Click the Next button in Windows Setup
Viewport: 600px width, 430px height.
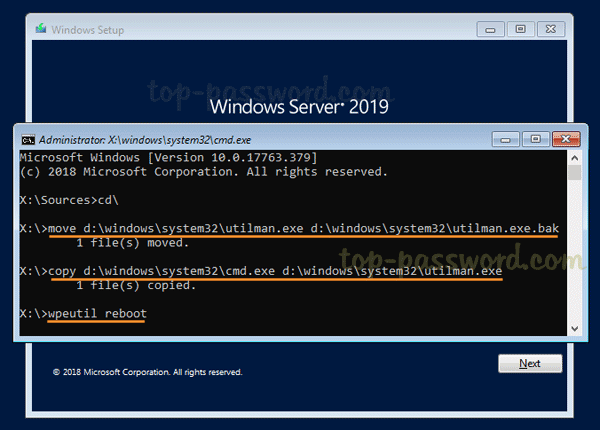click(x=530, y=363)
